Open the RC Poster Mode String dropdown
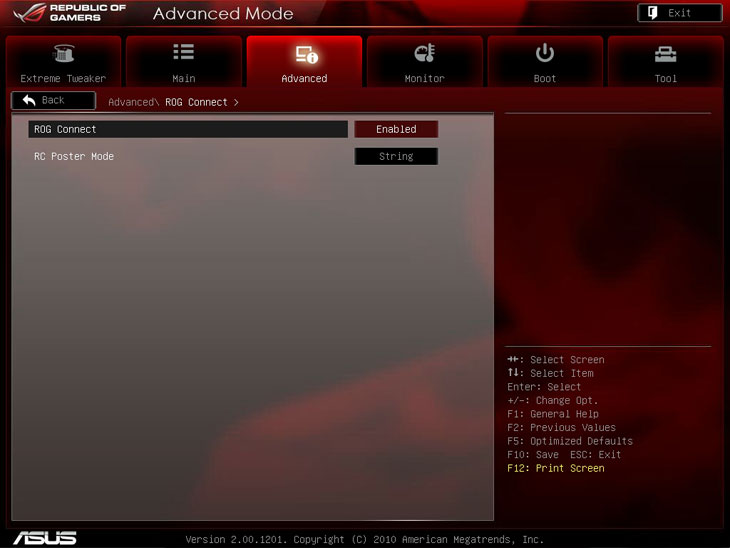The width and height of the screenshot is (730, 548). click(396, 156)
